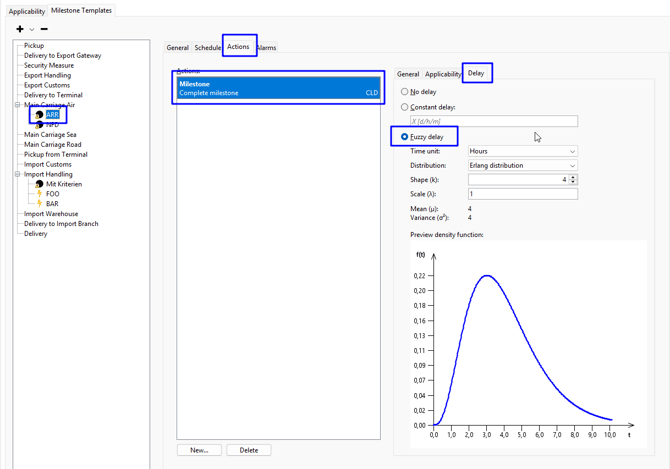Click the lightning icon next to FOO
The height and width of the screenshot is (469, 670).
[39, 193]
